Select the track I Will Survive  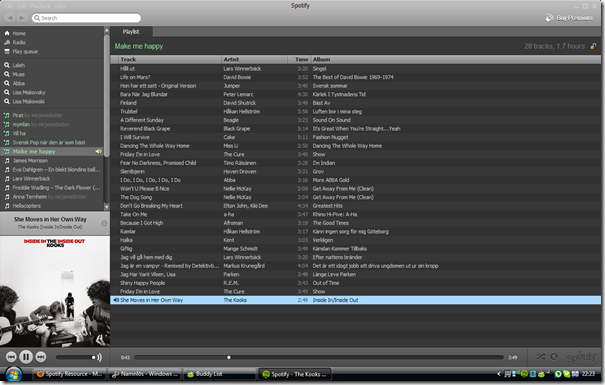pyautogui.click(x=135, y=137)
